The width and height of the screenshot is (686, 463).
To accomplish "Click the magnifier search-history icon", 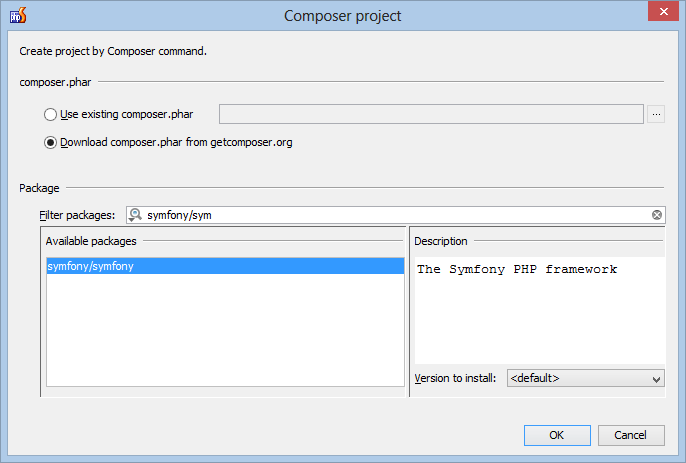I will coord(135,215).
